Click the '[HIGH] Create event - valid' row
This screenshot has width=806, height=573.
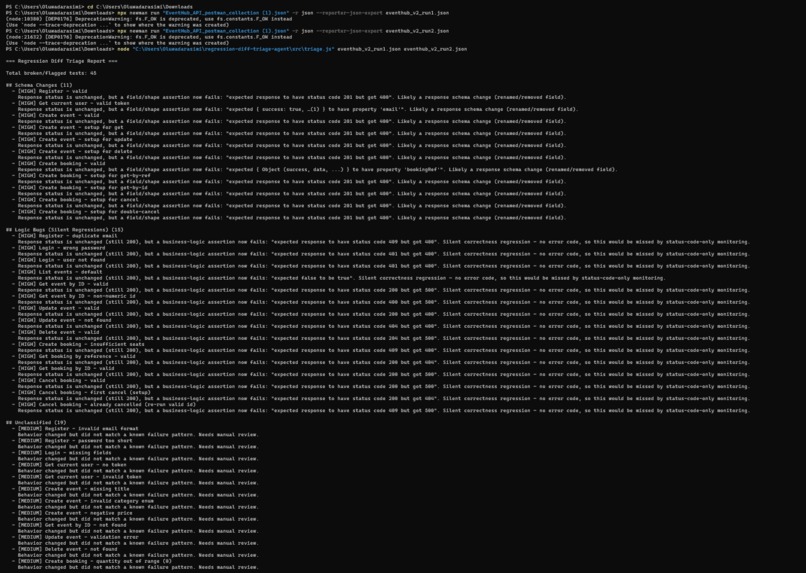[56, 115]
